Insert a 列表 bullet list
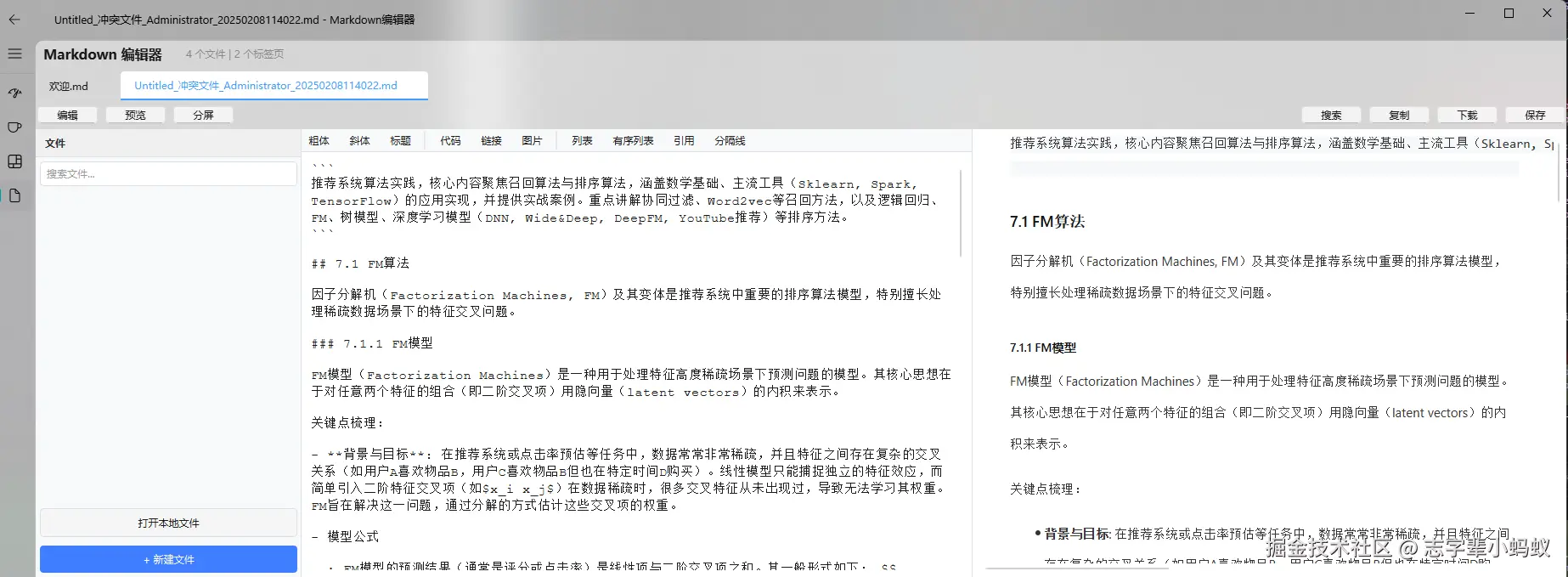Image resolution: width=1568 pixels, height=577 pixels. click(582, 141)
